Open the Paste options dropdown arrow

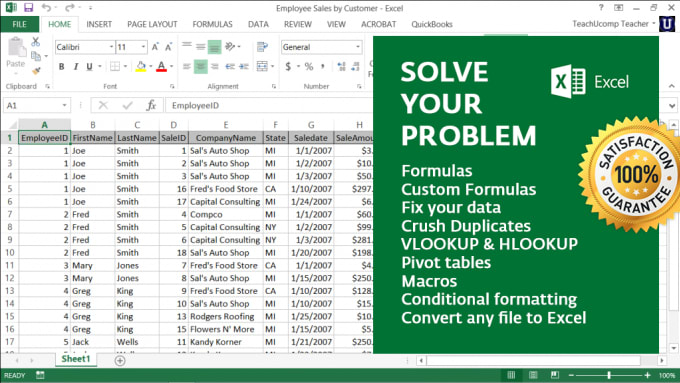(x=16, y=73)
